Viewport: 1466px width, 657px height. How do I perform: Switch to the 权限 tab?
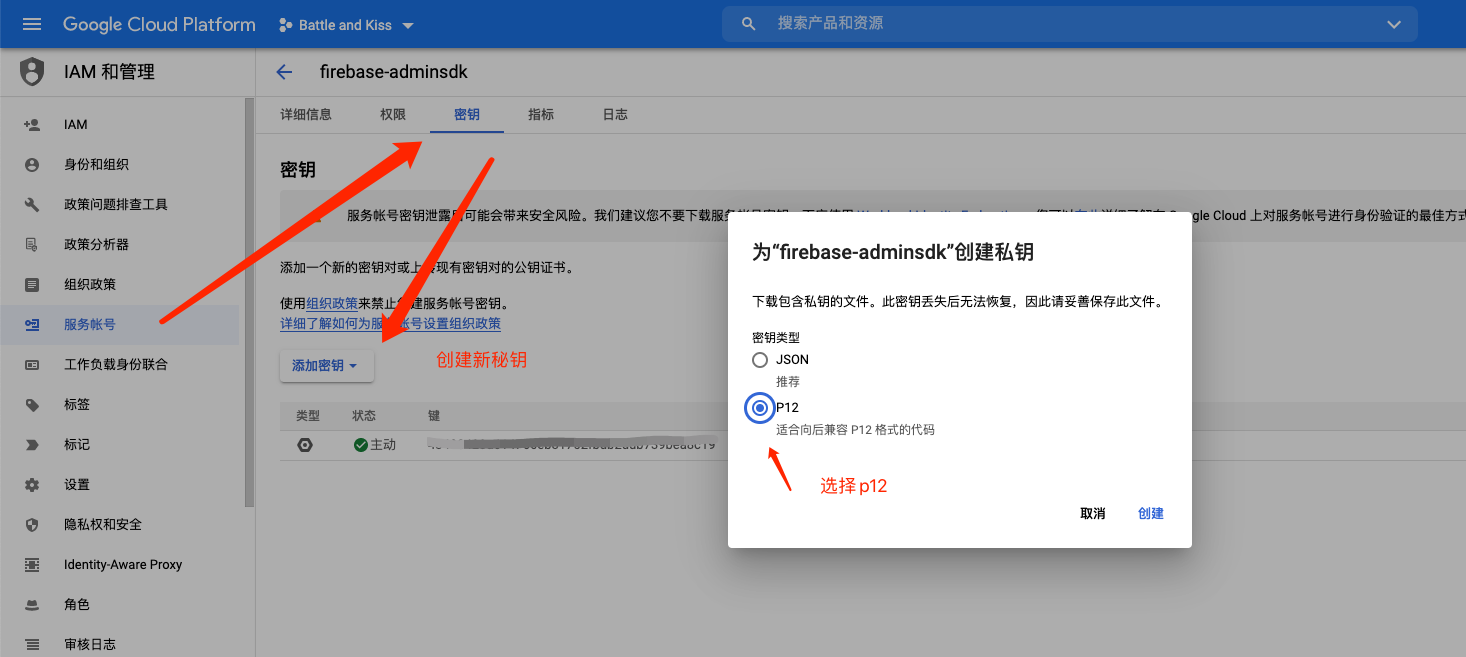point(393,115)
